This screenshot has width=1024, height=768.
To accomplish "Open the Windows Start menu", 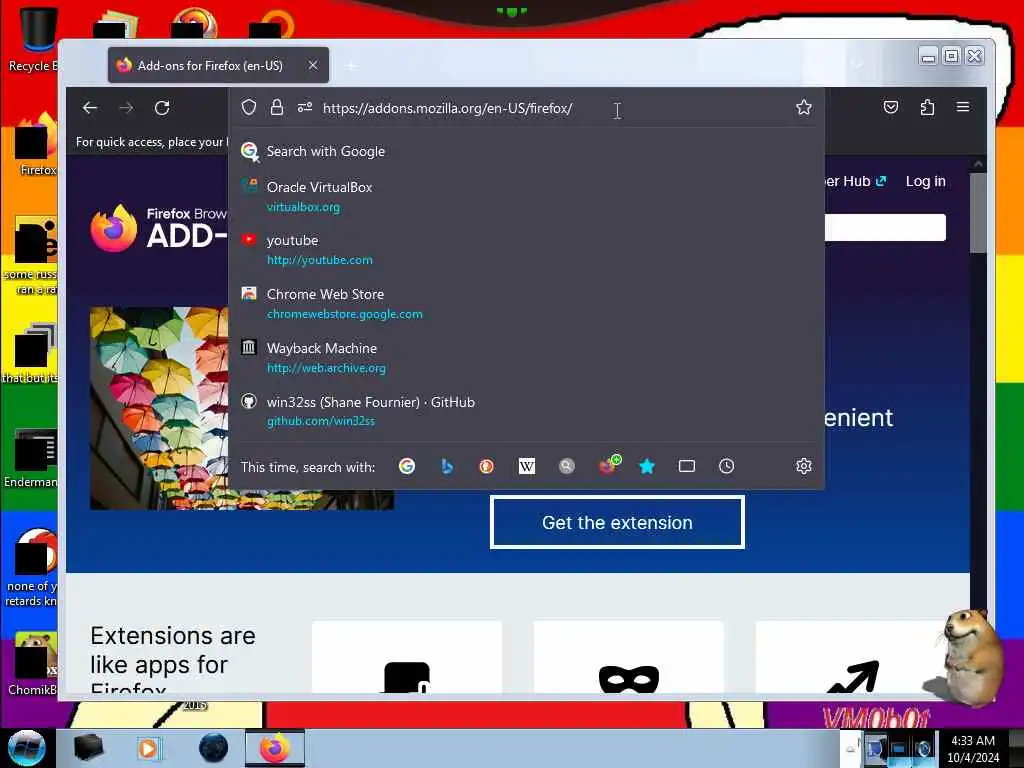I will click(26, 748).
